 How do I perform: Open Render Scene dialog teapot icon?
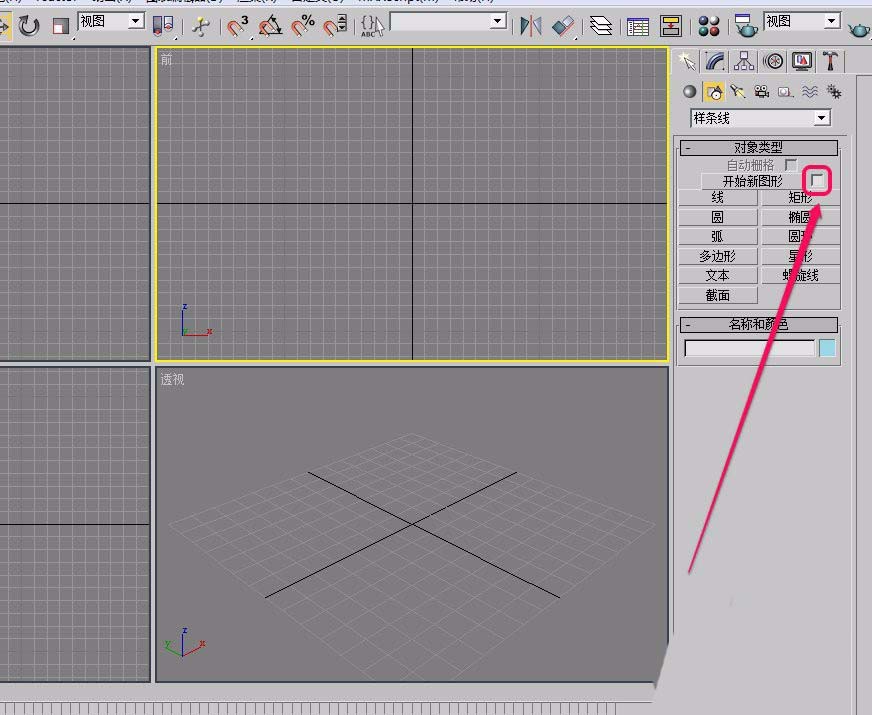746,26
